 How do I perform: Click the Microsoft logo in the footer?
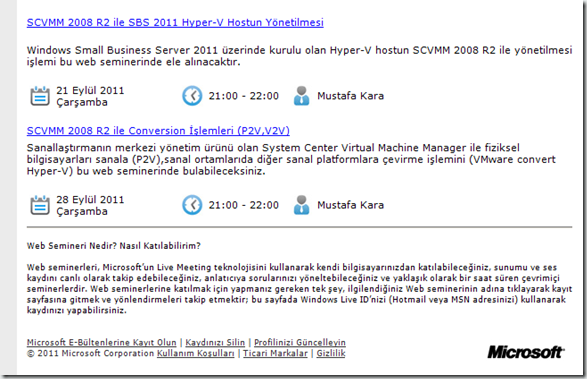(x=526, y=352)
